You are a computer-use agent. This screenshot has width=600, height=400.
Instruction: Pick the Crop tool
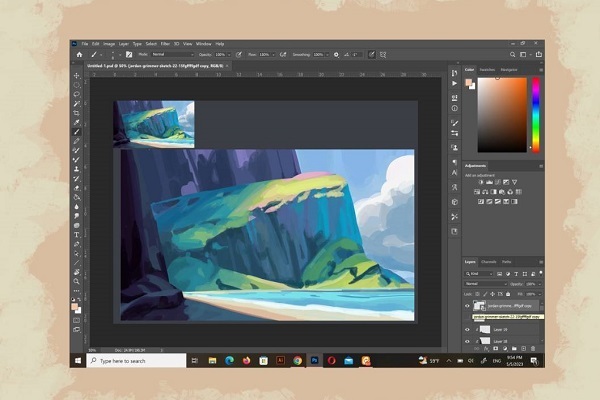[x=77, y=113]
